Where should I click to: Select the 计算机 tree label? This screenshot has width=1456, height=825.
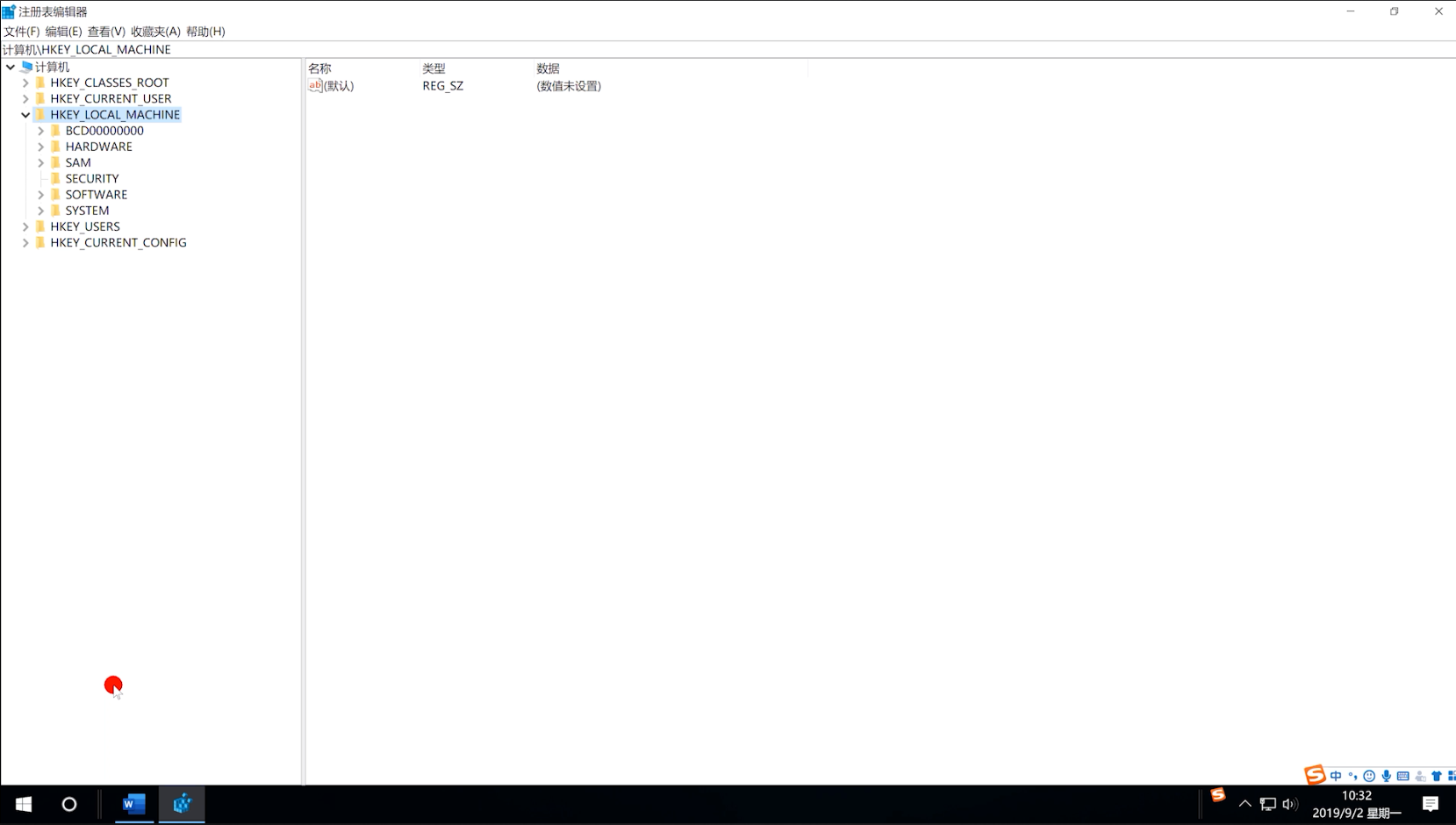pyautogui.click(x=52, y=67)
